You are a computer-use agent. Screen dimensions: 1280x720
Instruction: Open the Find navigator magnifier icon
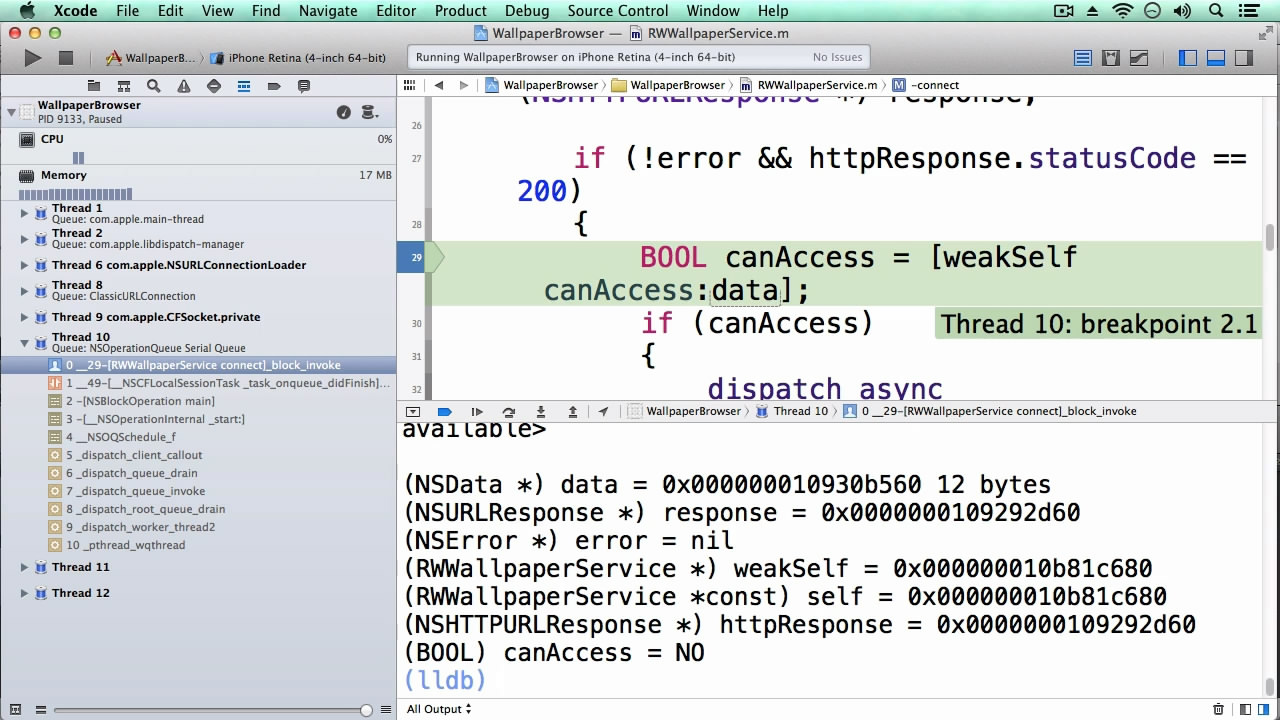click(x=154, y=86)
